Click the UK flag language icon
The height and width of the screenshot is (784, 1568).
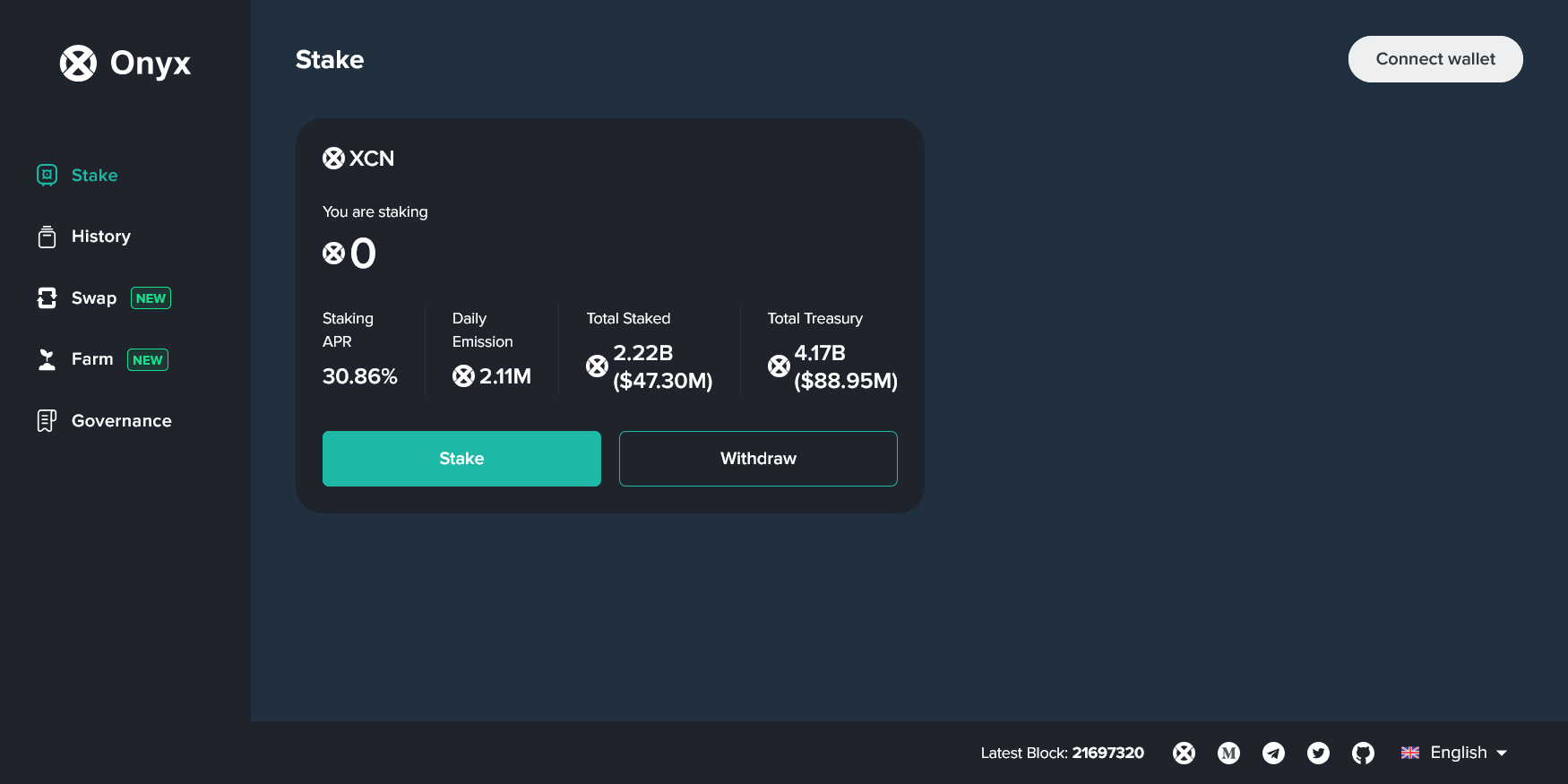[x=1410, y=753]
